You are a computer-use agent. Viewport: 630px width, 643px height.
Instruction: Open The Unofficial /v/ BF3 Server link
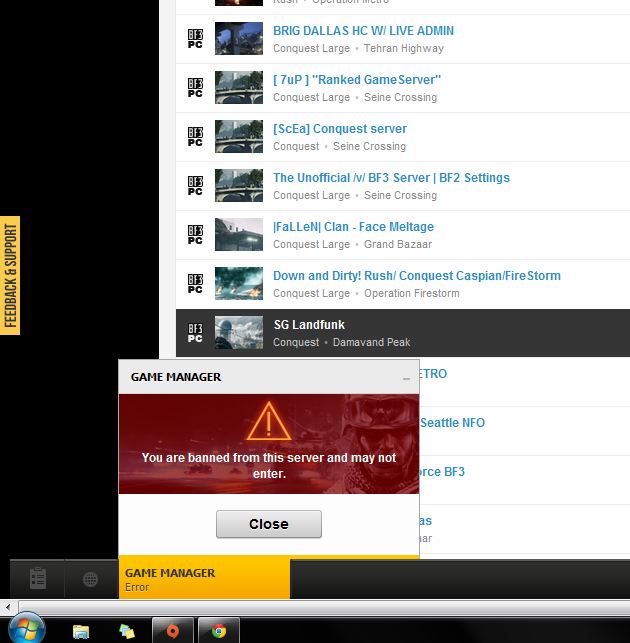click(x=391, y=178)
